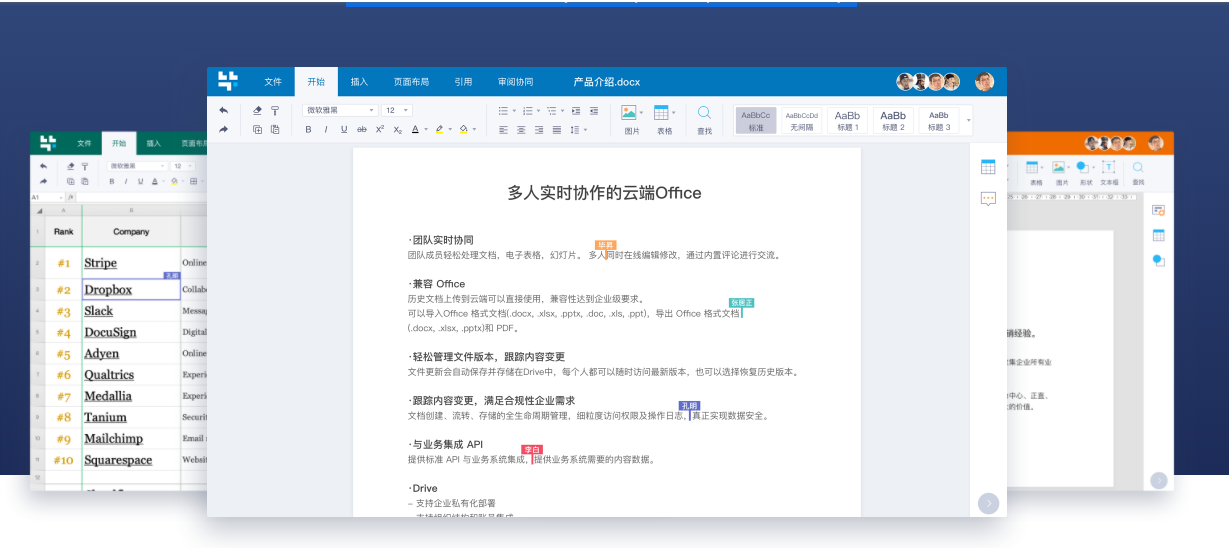This screenshot has width=1229, height=548.
Task: Click the app logo in document editor
Action: click(229, 81)
